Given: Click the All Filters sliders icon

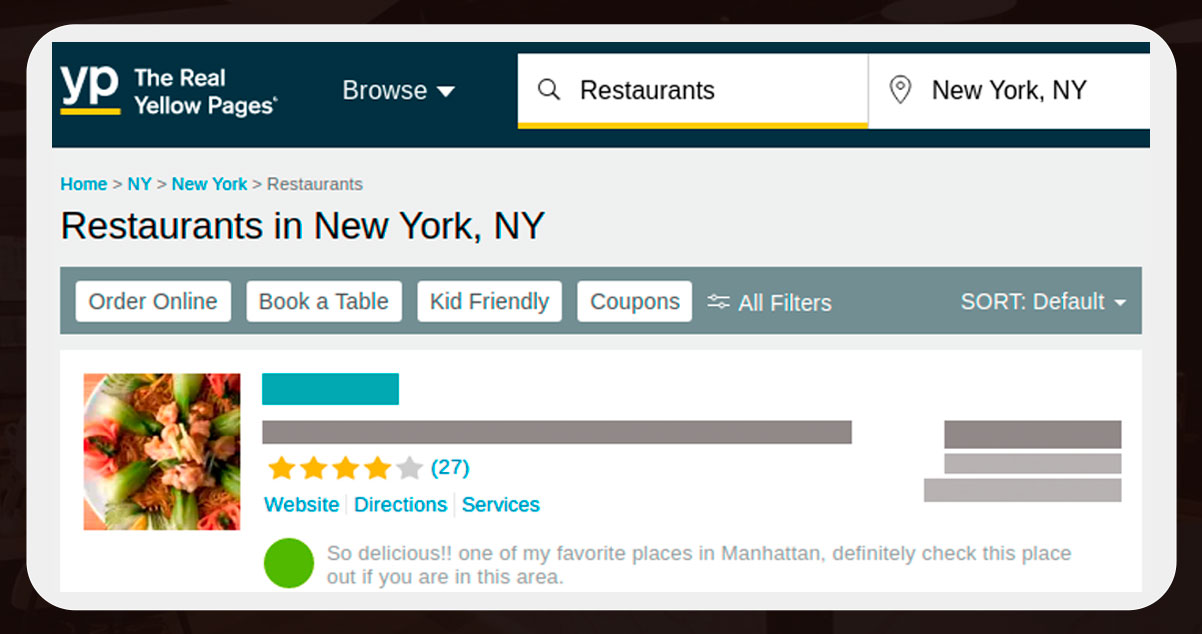Looking at the screenshot, I should pyautogui.click(x=718, y=302).
